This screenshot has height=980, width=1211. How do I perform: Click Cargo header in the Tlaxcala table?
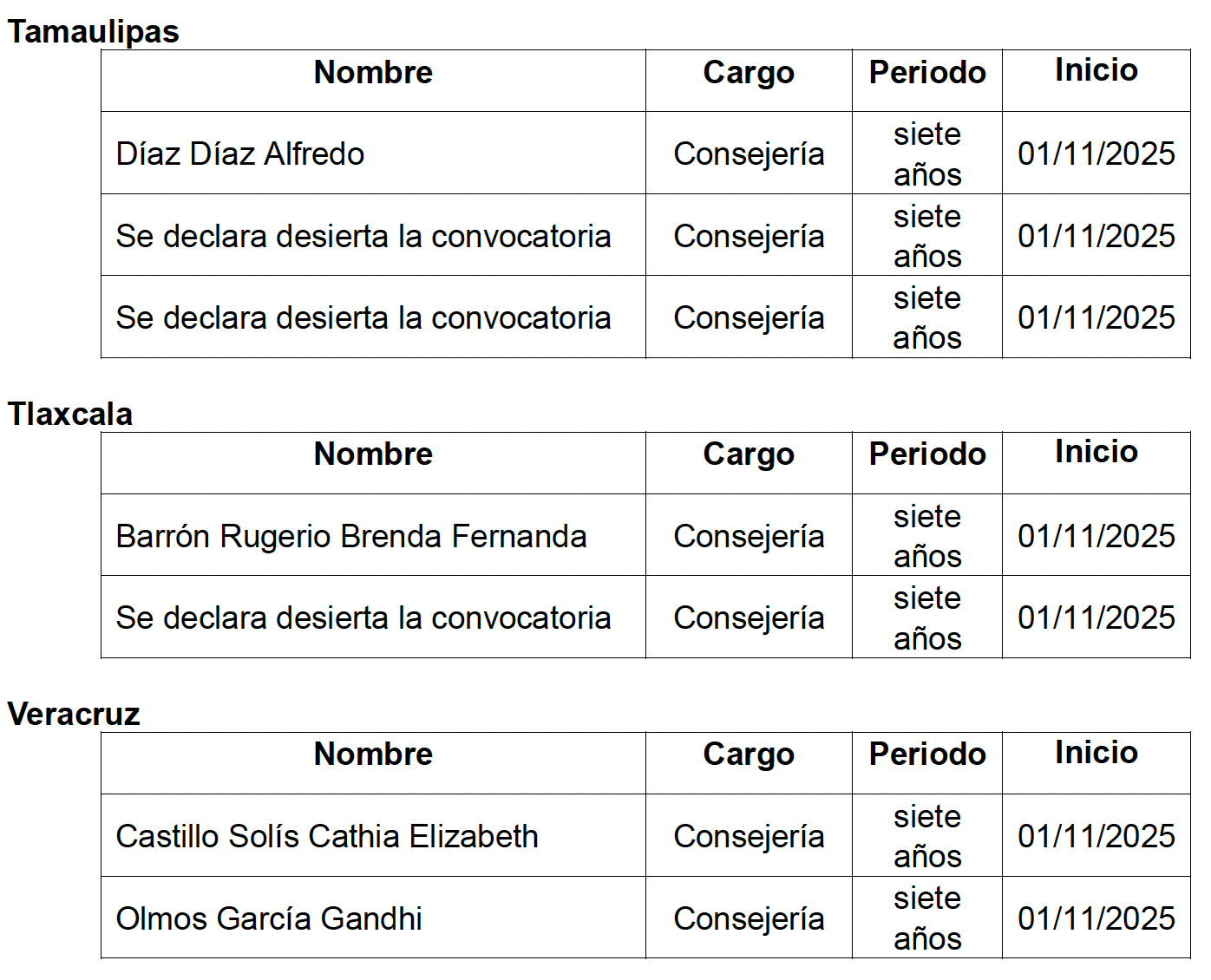[x=749, y=454]
